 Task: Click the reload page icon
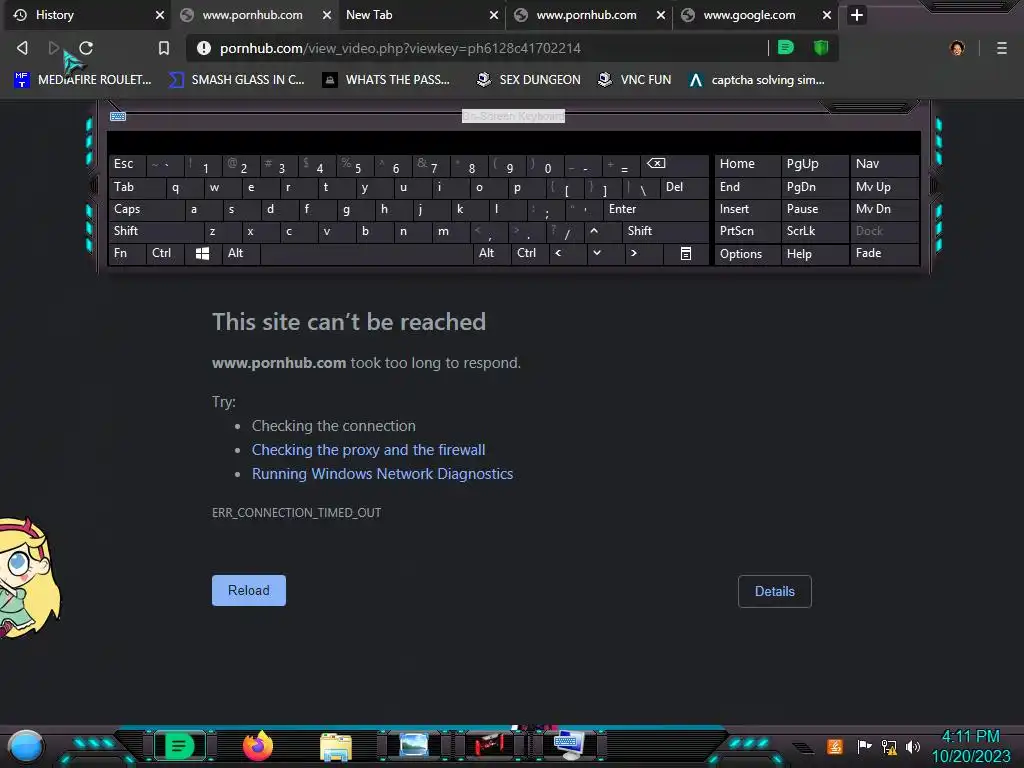pyautogui.click(x=86, y=48)
